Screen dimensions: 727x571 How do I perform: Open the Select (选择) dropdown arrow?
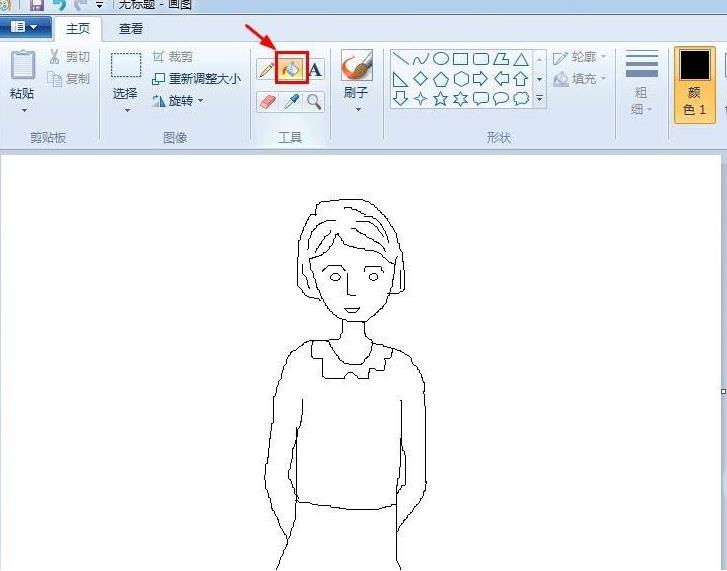point(127,110)
